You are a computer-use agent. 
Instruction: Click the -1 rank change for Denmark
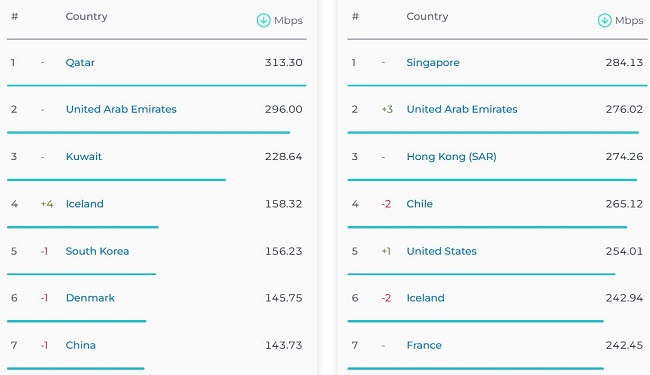tap(44, 298)
